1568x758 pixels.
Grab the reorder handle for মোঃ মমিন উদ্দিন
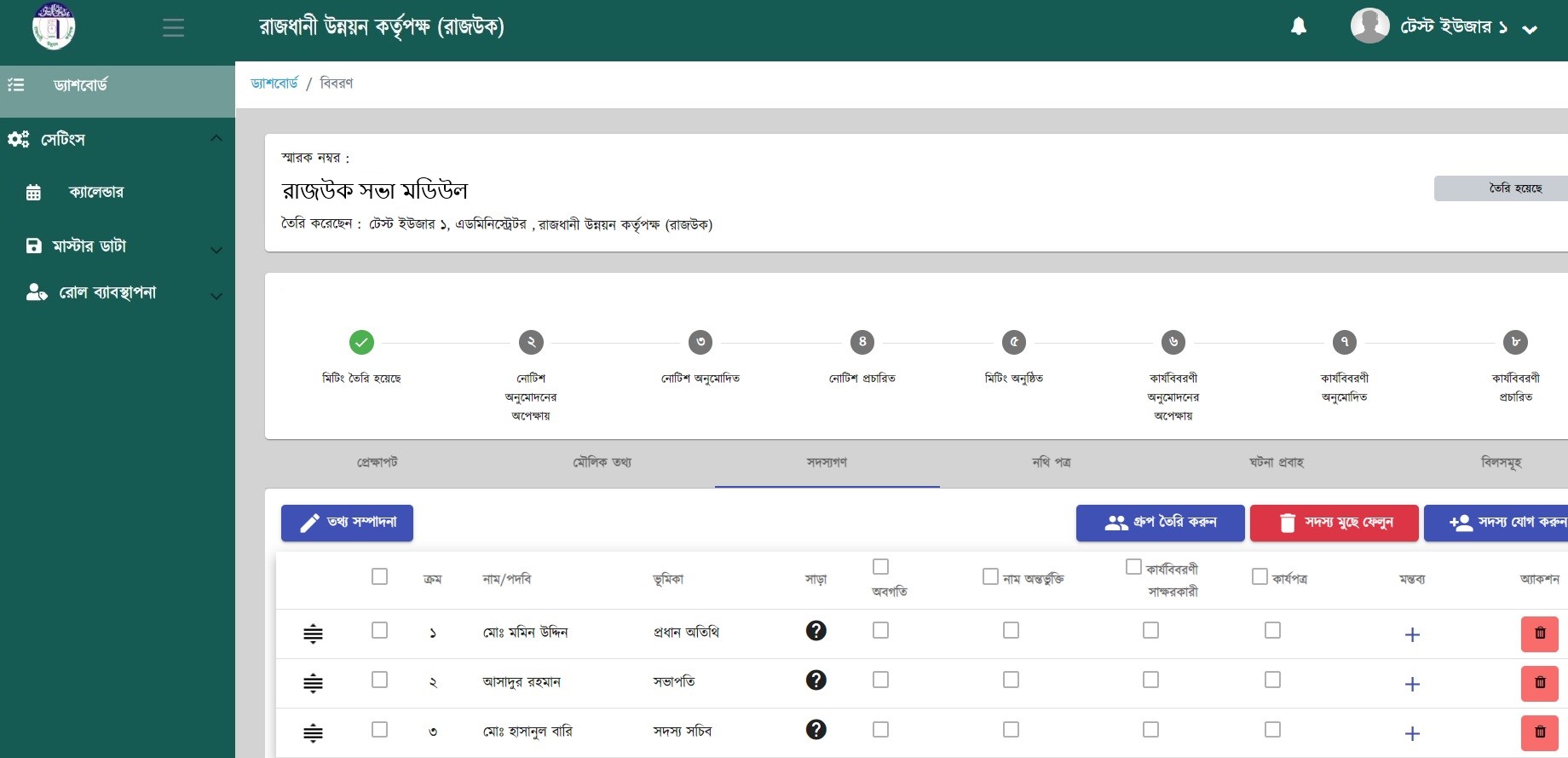pos(313,634)
